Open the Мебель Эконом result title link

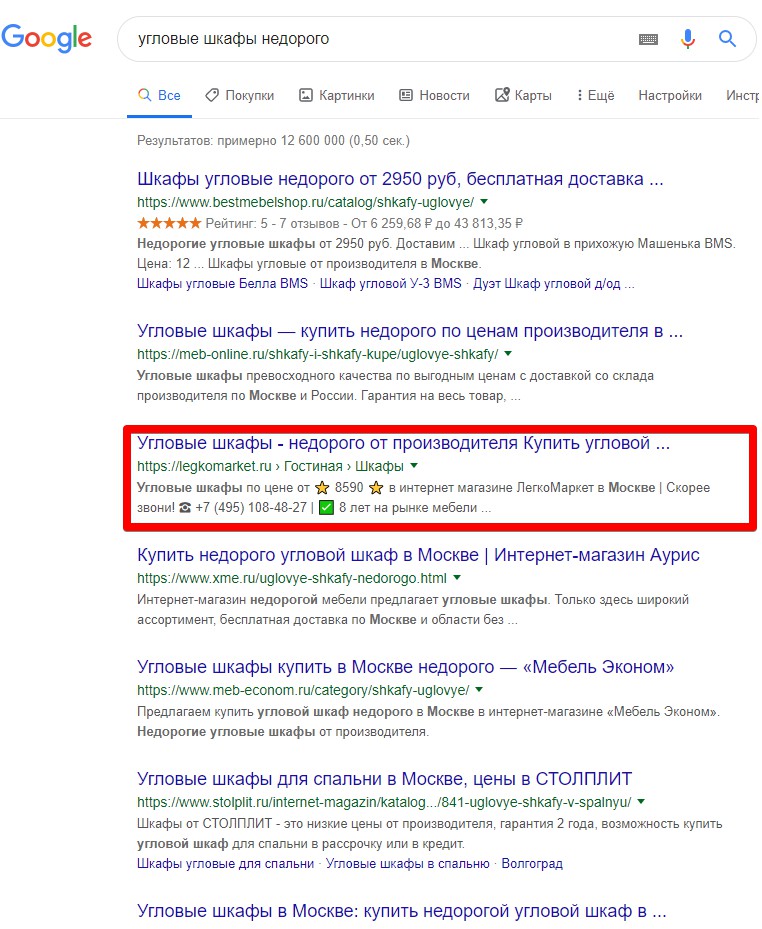coord(405,667)
